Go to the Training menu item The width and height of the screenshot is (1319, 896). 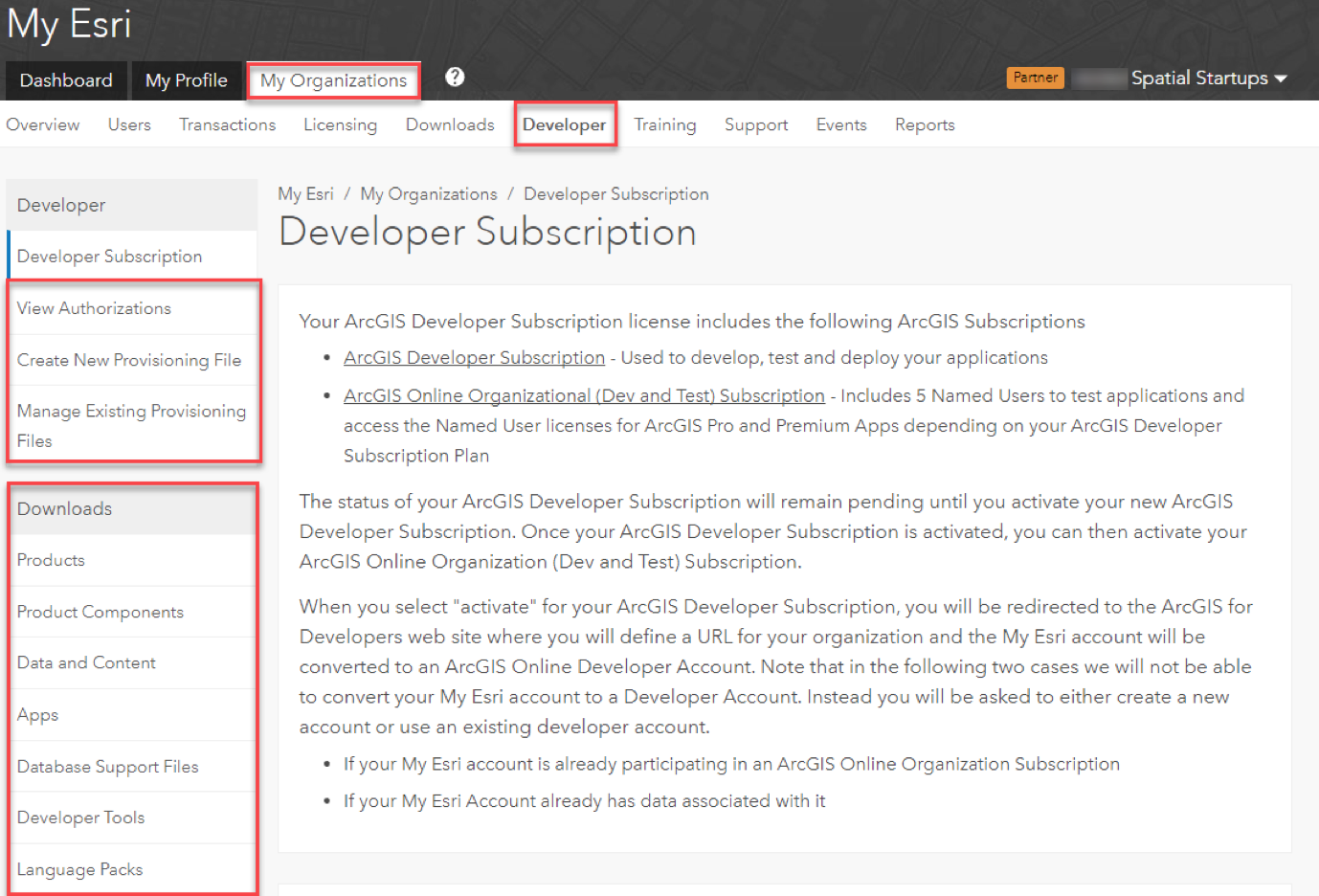point(664,124)
